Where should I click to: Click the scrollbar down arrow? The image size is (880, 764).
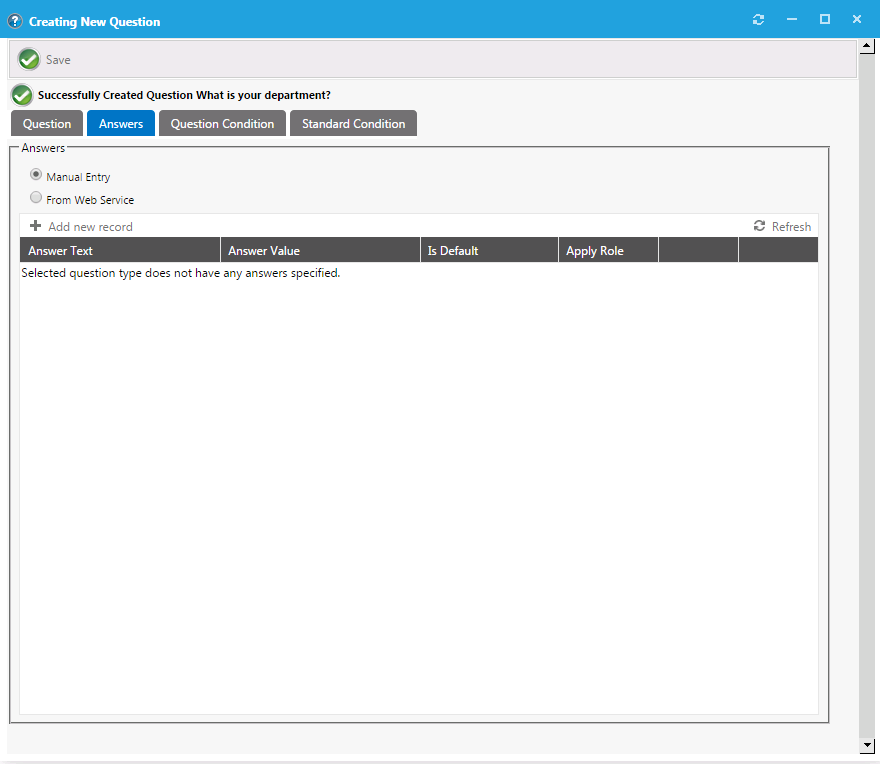point(867,745)
